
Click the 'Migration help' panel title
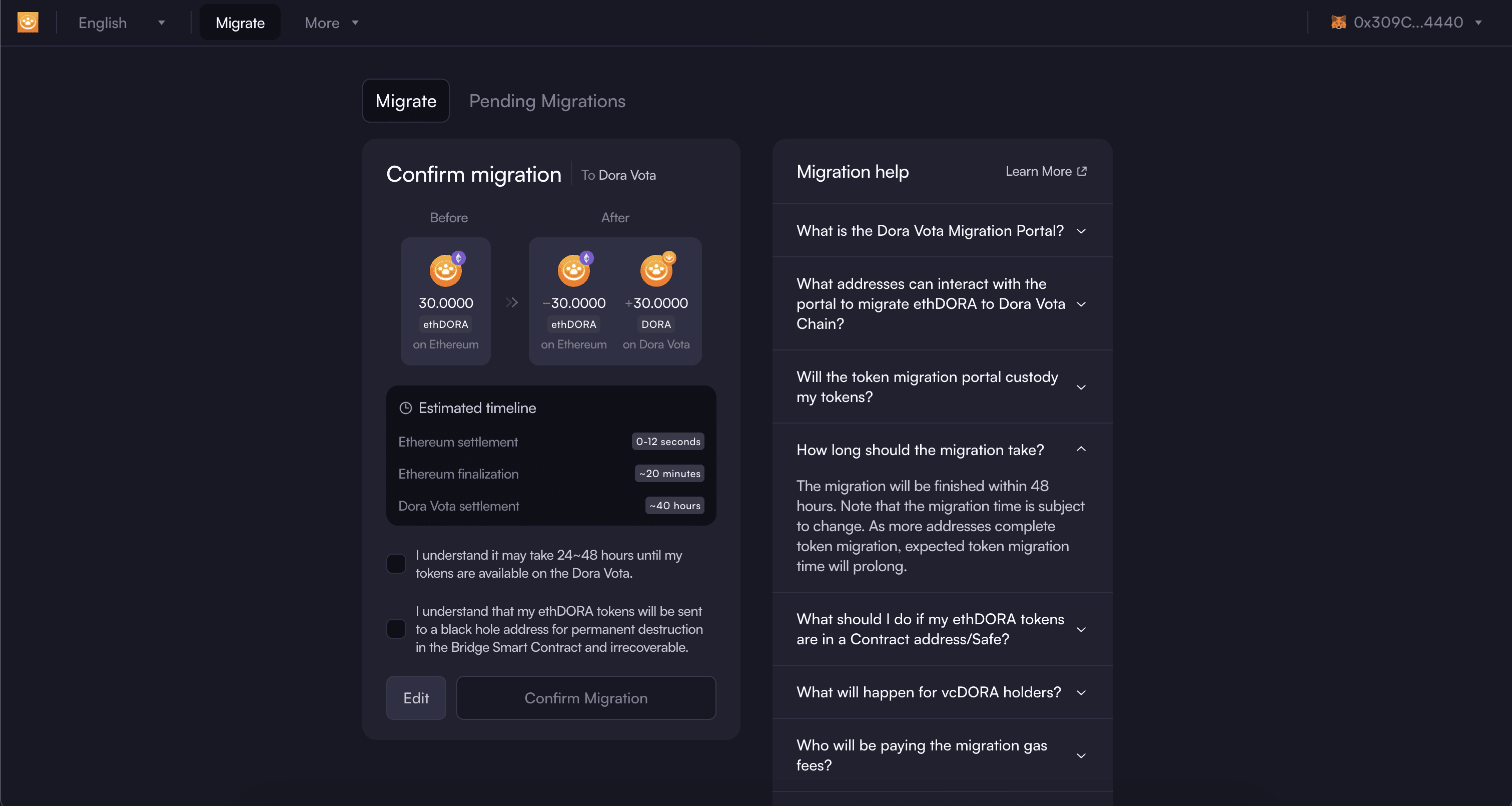pyautogui.click(x=853, y=172)
